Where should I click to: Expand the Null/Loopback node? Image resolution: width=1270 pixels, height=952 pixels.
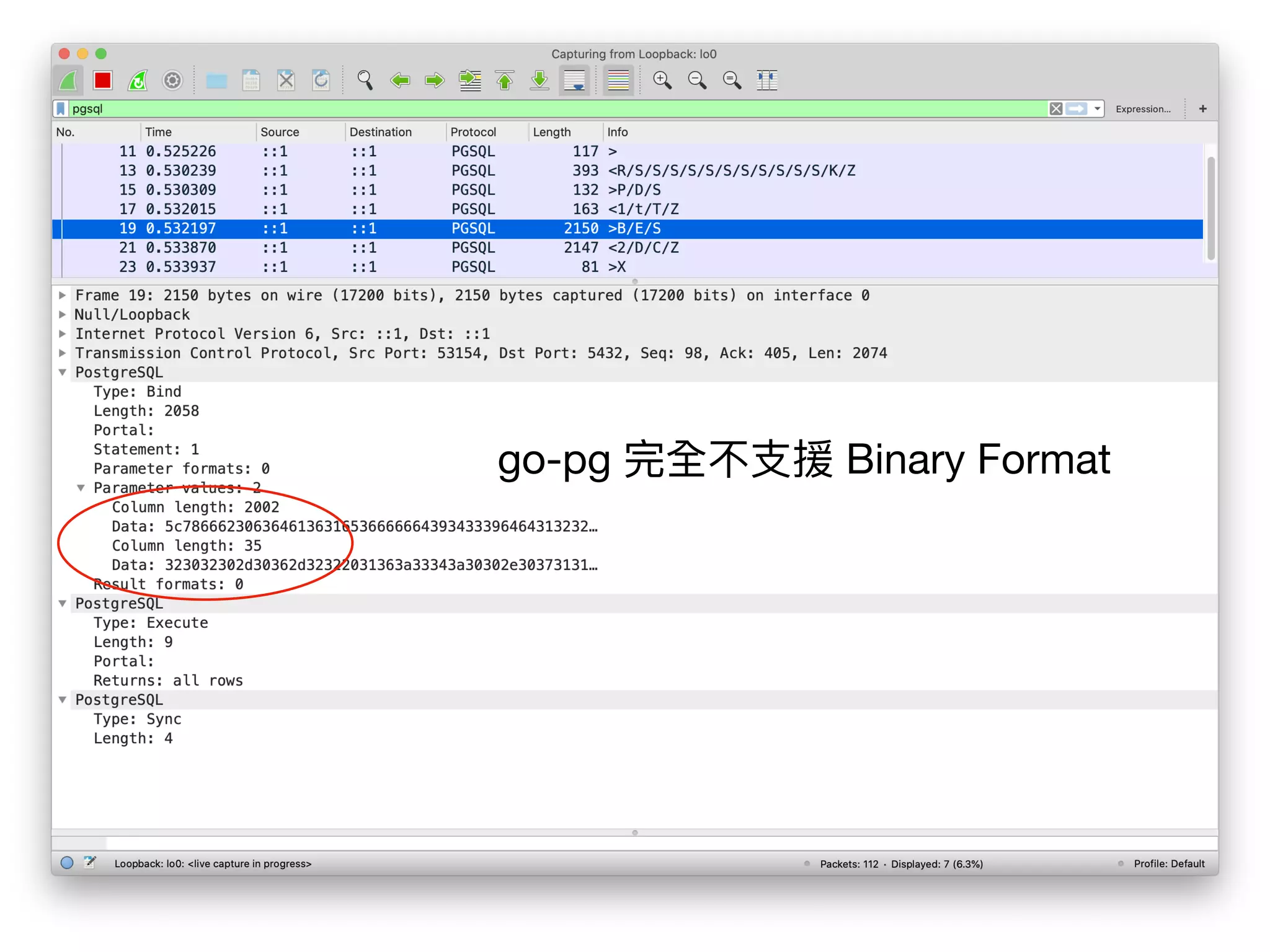click(x=63, y=315)
